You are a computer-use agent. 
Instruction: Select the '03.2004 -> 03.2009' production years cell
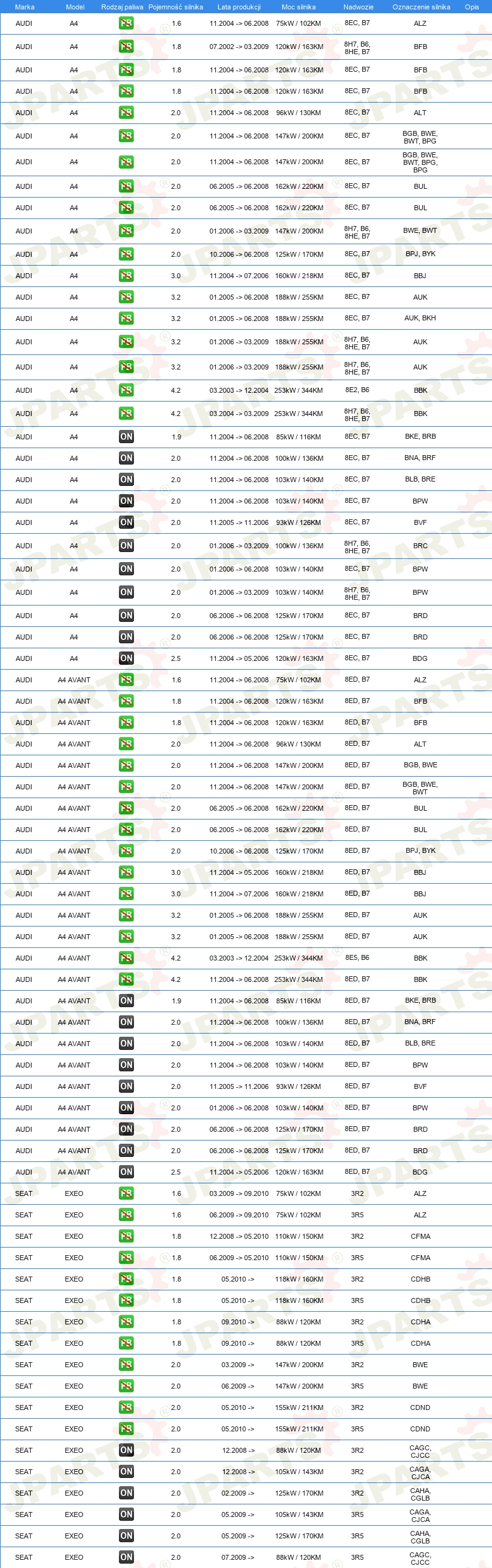click(239, 414)
